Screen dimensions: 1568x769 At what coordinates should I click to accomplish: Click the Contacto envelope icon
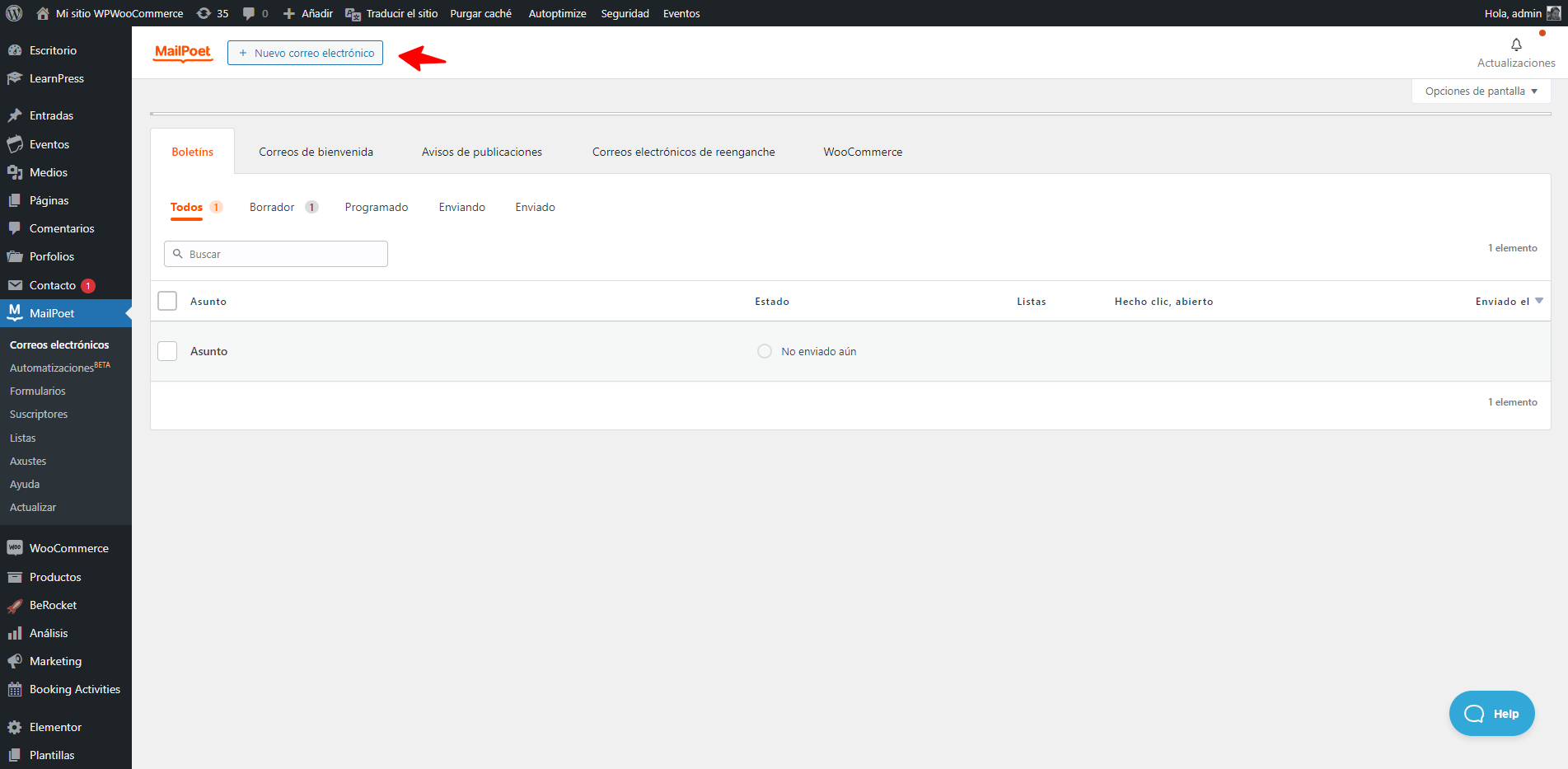point(15,285)
